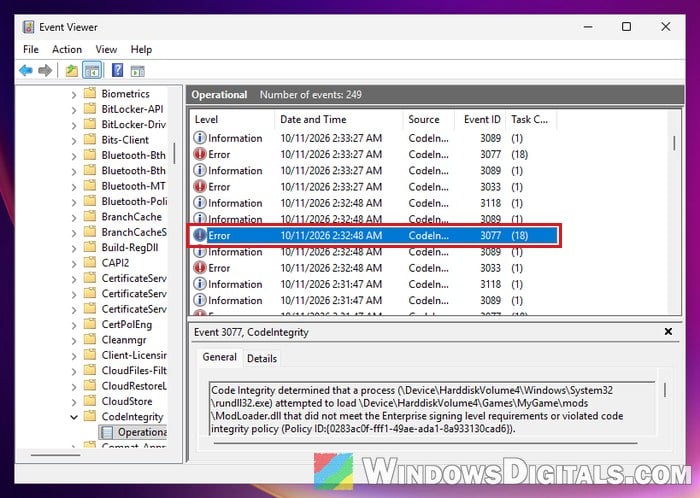Select the Bluetooth-MTPEnum tree item

click(133, 186)
